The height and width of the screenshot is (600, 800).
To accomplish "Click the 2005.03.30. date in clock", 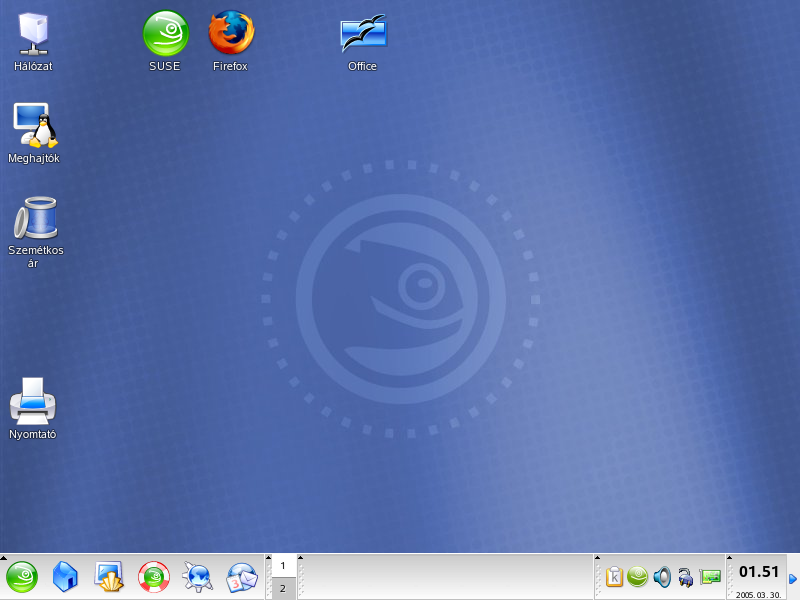I will [758, 595].
